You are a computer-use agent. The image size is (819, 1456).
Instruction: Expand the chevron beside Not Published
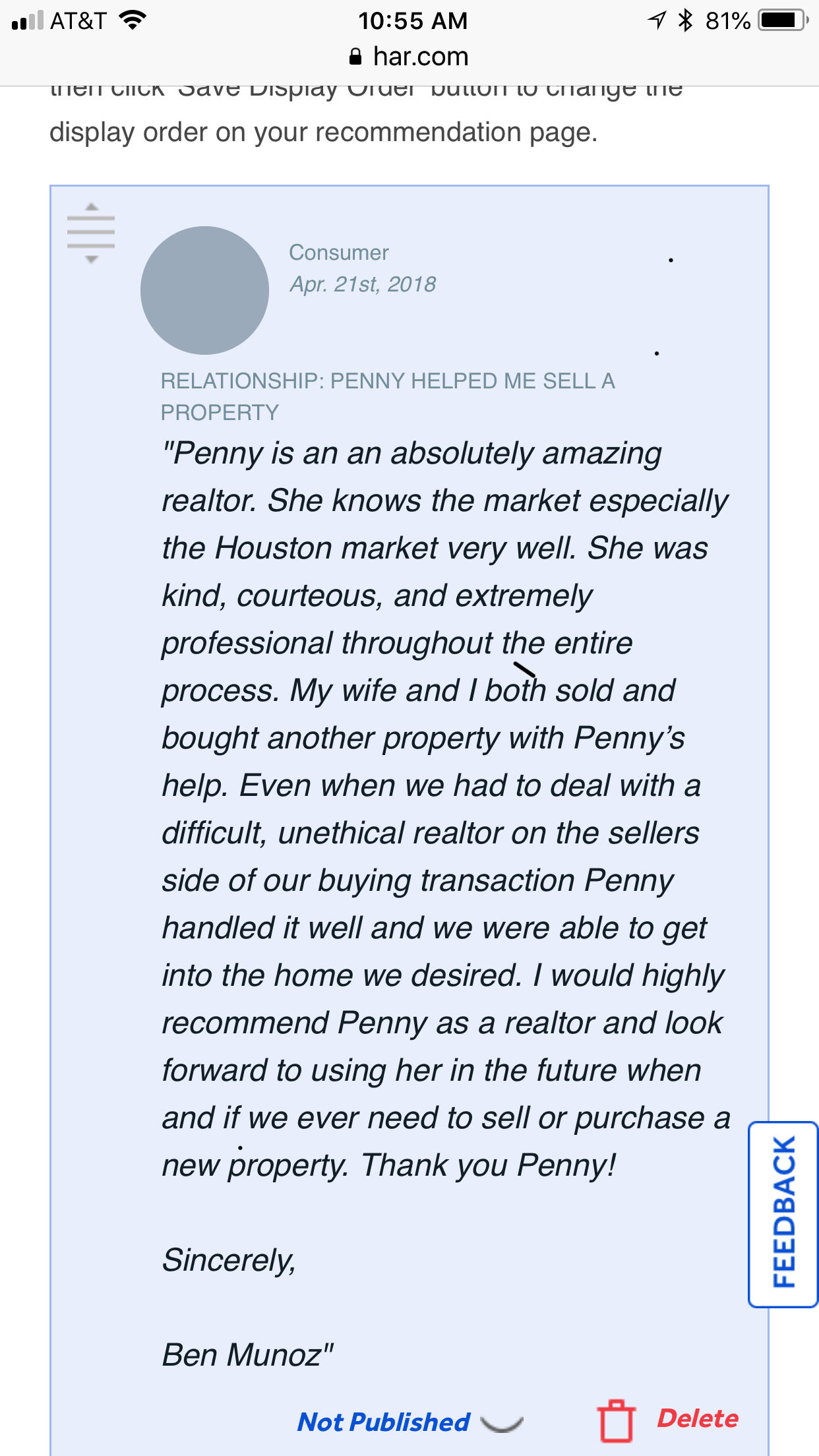coord(502,1424)
